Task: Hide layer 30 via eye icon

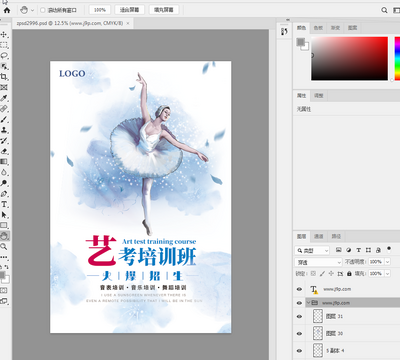Action: (299, 333)
